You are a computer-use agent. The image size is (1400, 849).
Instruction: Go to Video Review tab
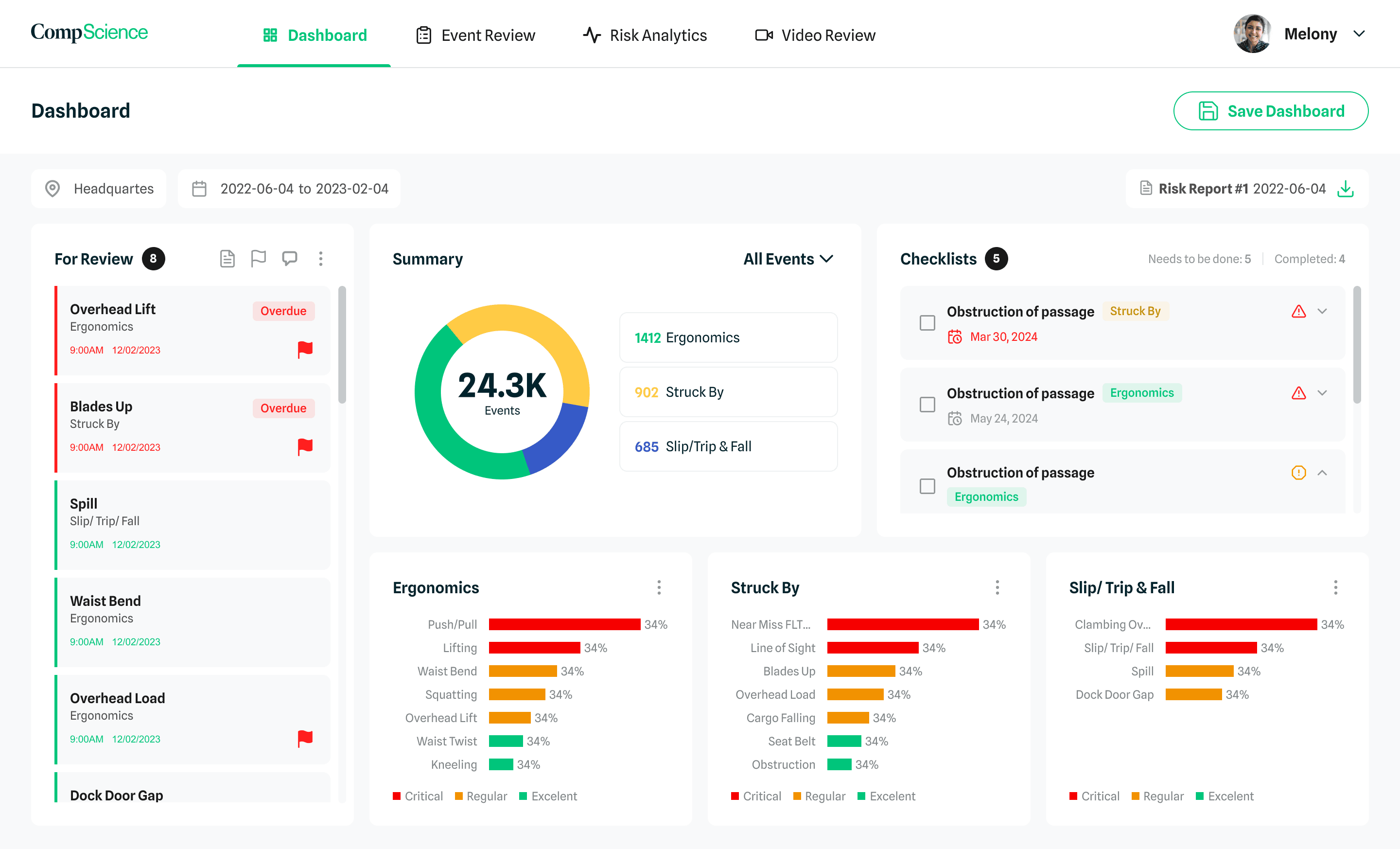(x=815, y=35)
